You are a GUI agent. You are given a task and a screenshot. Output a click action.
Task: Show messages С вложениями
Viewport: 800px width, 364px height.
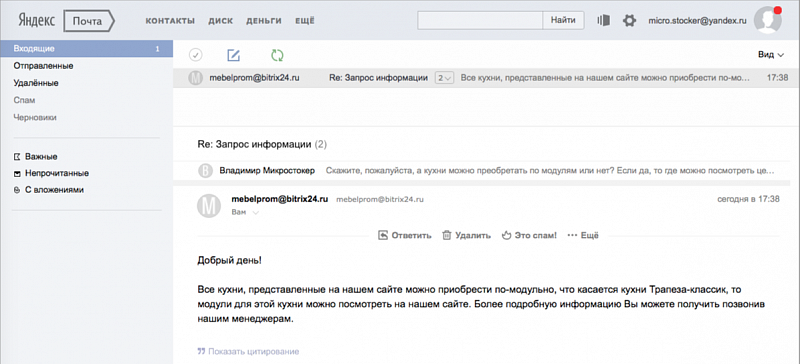[54, 190]
